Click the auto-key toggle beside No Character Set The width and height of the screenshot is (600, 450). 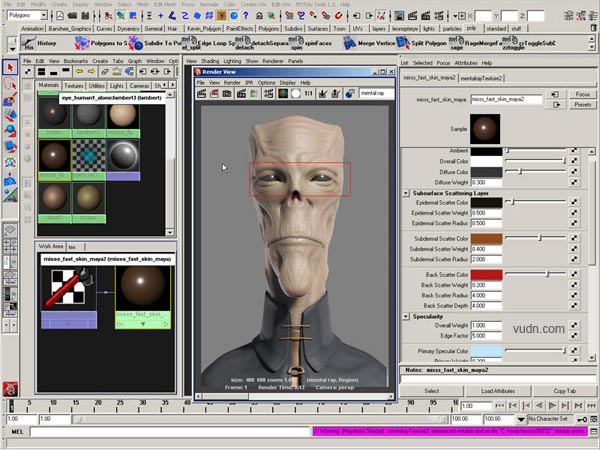pos(582,419)
